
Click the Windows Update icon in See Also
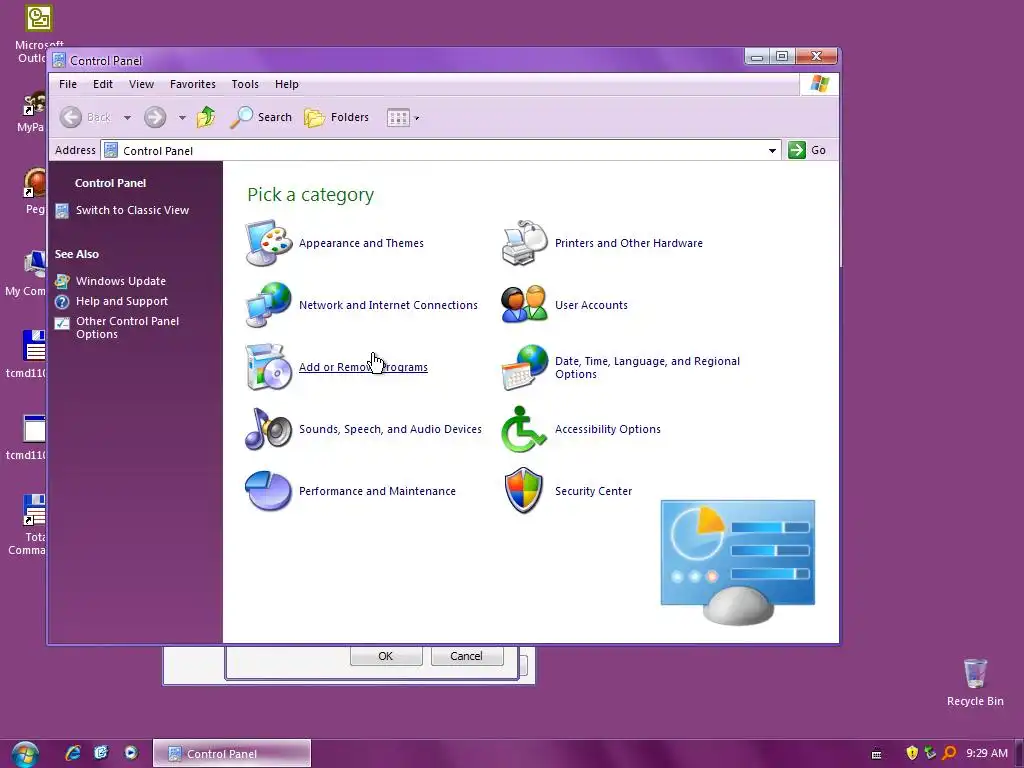tap(62, 281)
